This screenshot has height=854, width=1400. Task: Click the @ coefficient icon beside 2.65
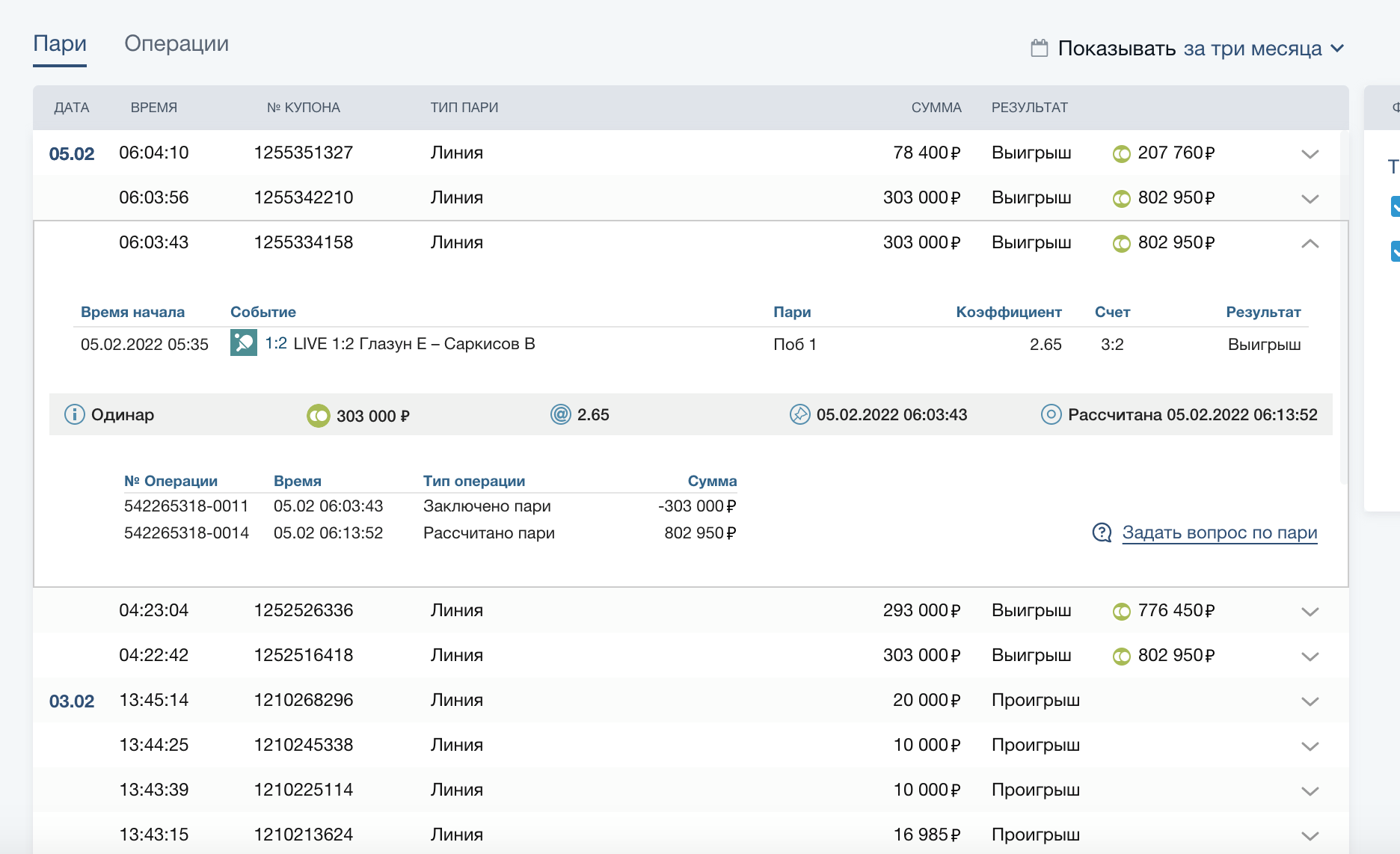(x=560, y=414)
